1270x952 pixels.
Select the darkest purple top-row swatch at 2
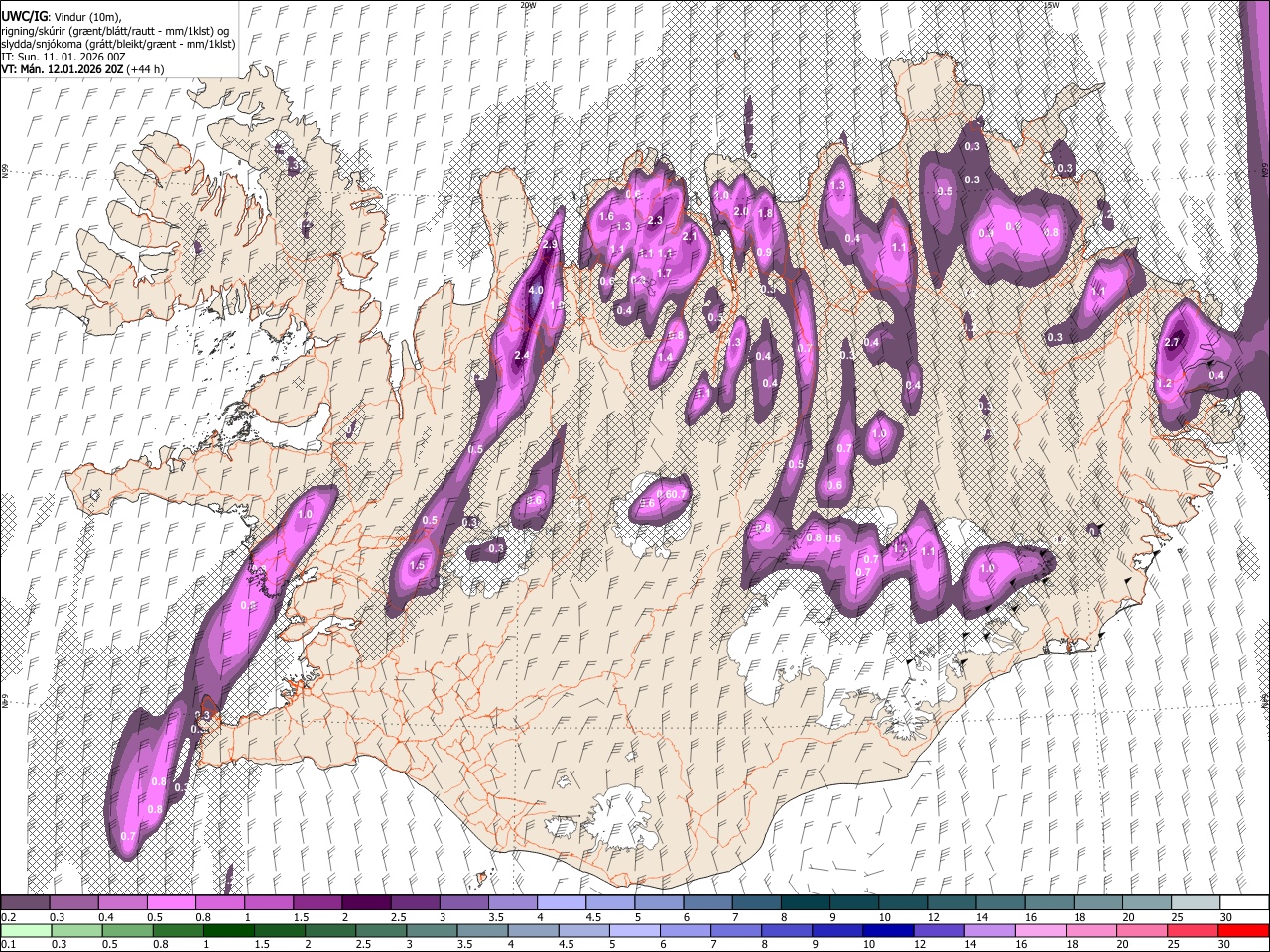[366, 902]
